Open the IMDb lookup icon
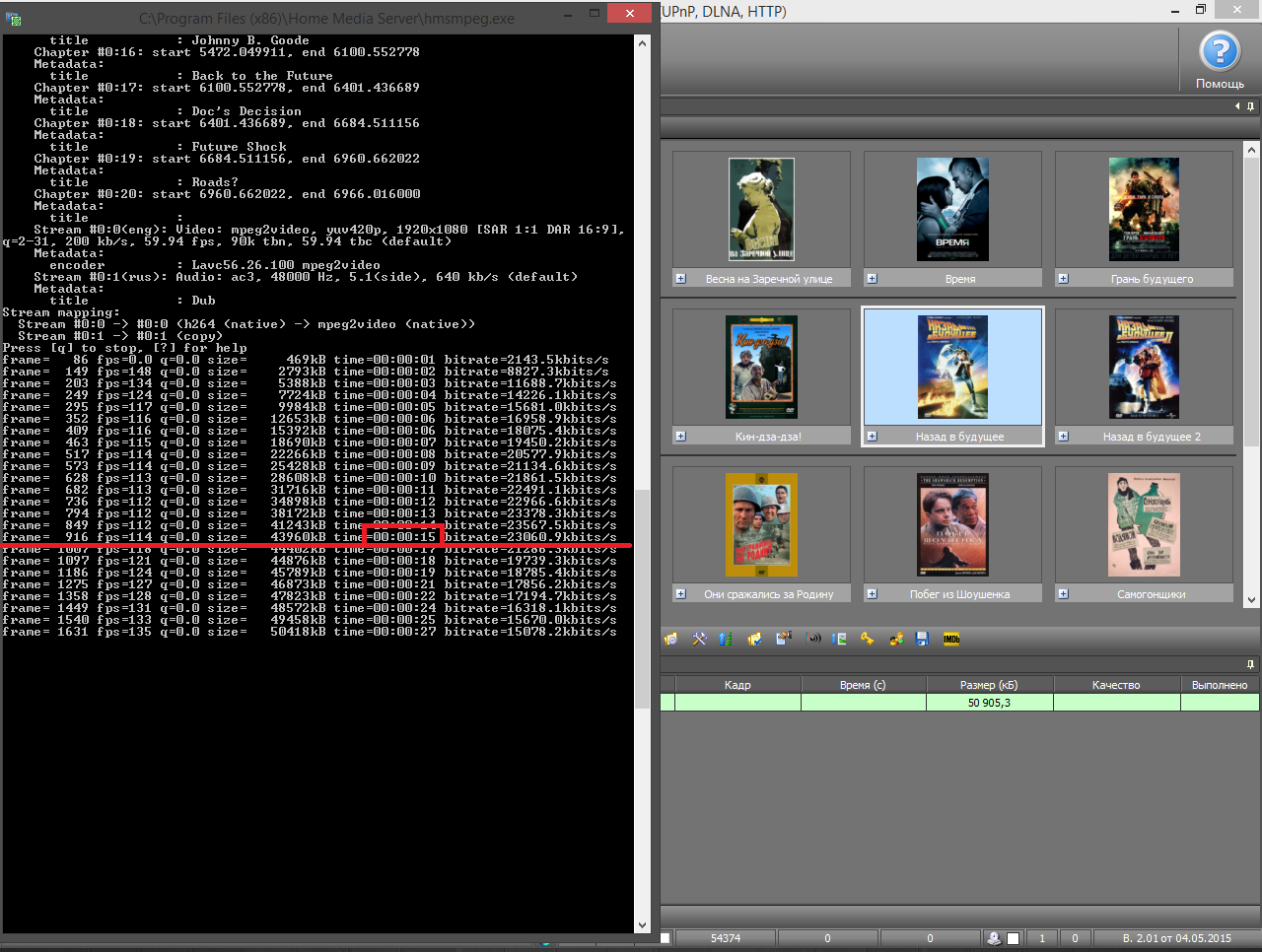 pyautogui.click(x=951, y=639)
